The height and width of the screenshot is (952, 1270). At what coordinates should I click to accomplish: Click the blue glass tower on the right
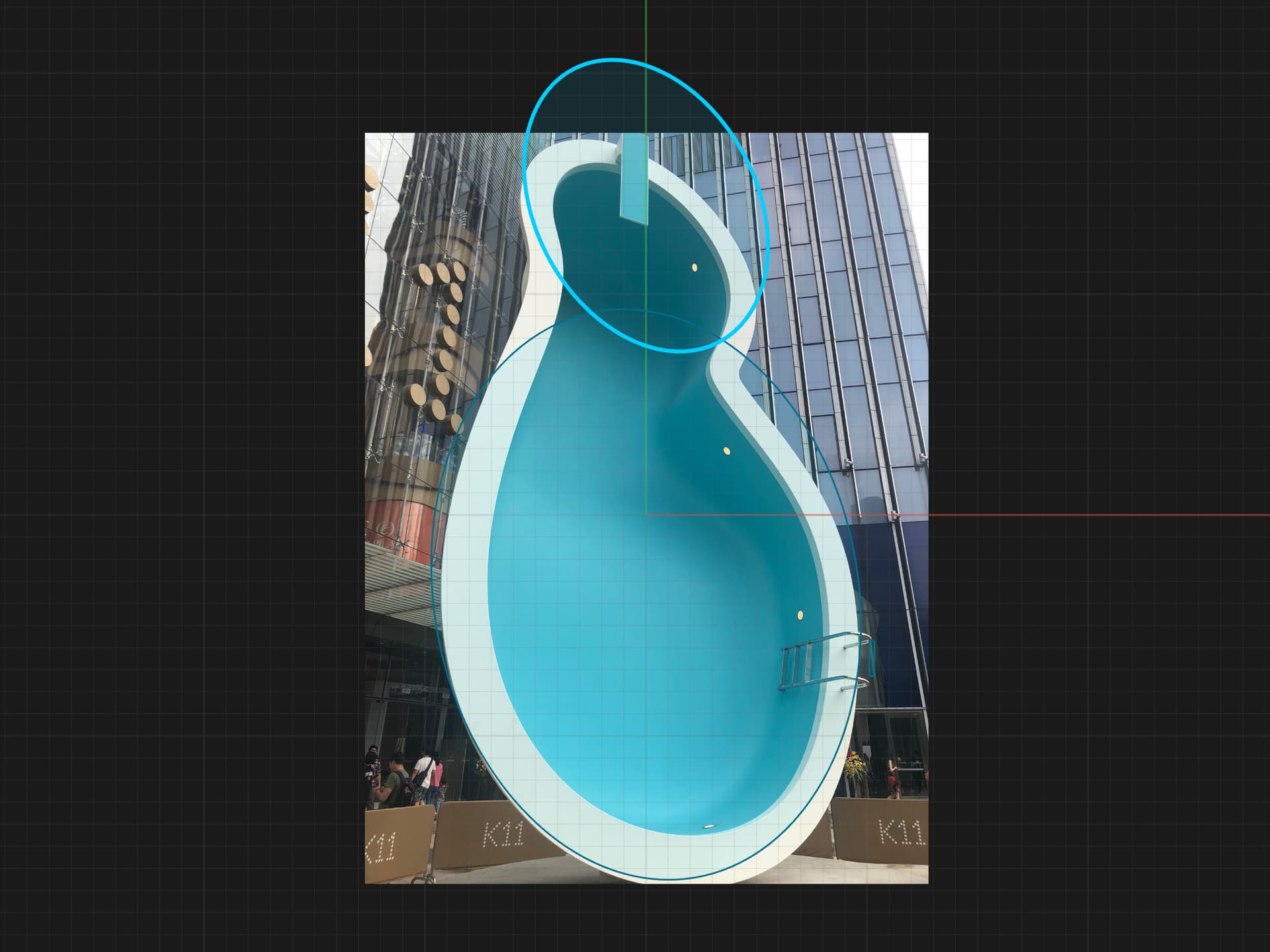pyautogui.click(x=853, y=297)
